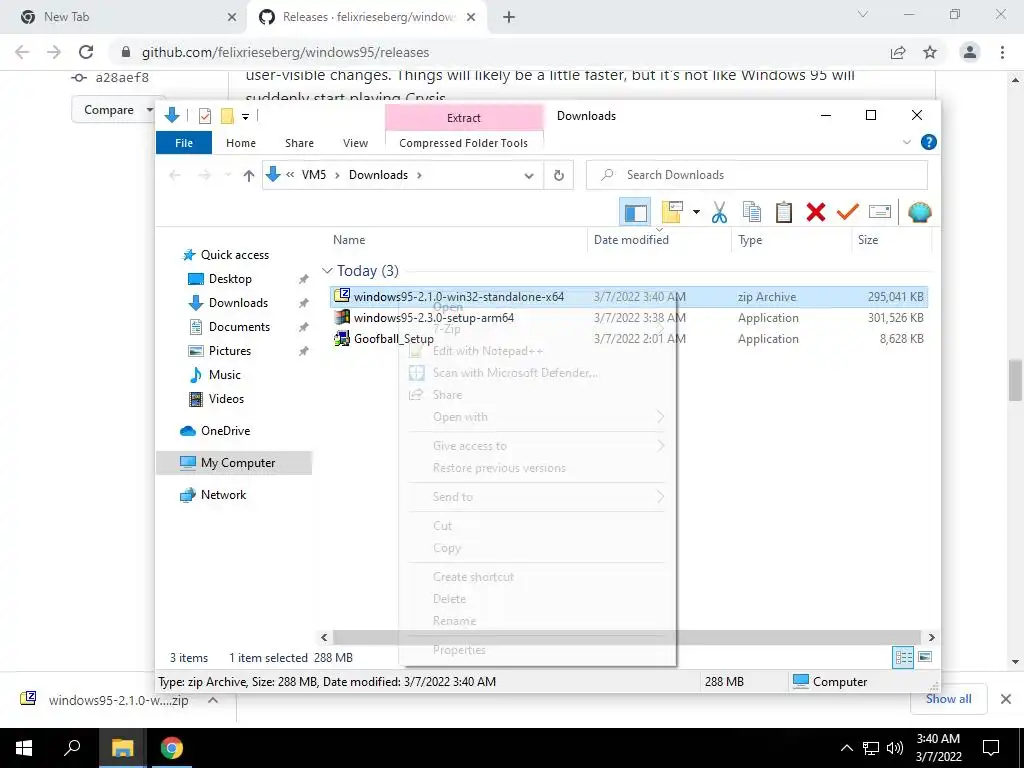This screenshot has width=1024, height=768.
Task: Click the orange checkmark icon in toolbar
Action: 848,212
